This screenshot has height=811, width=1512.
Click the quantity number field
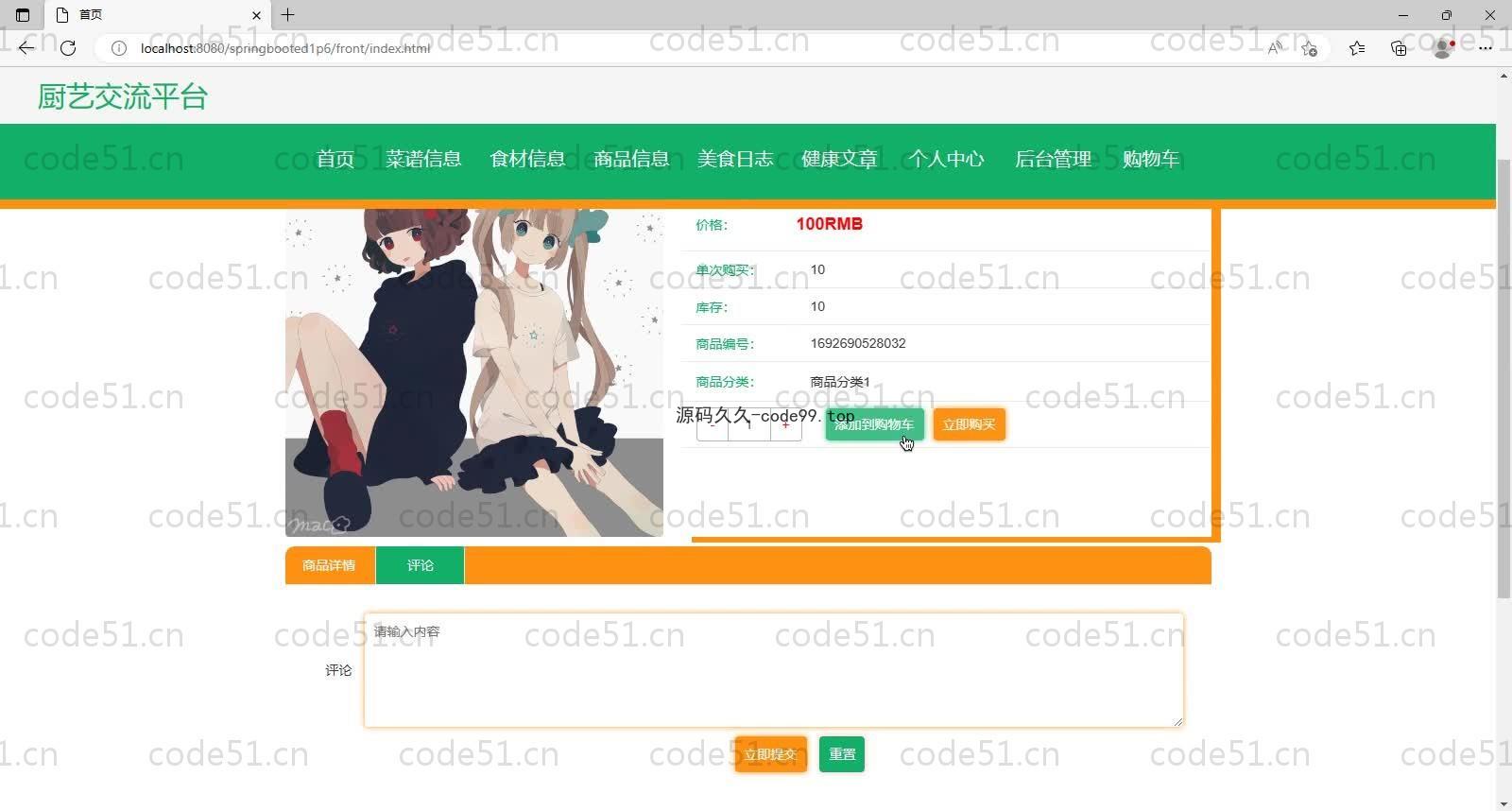[749, 425]
